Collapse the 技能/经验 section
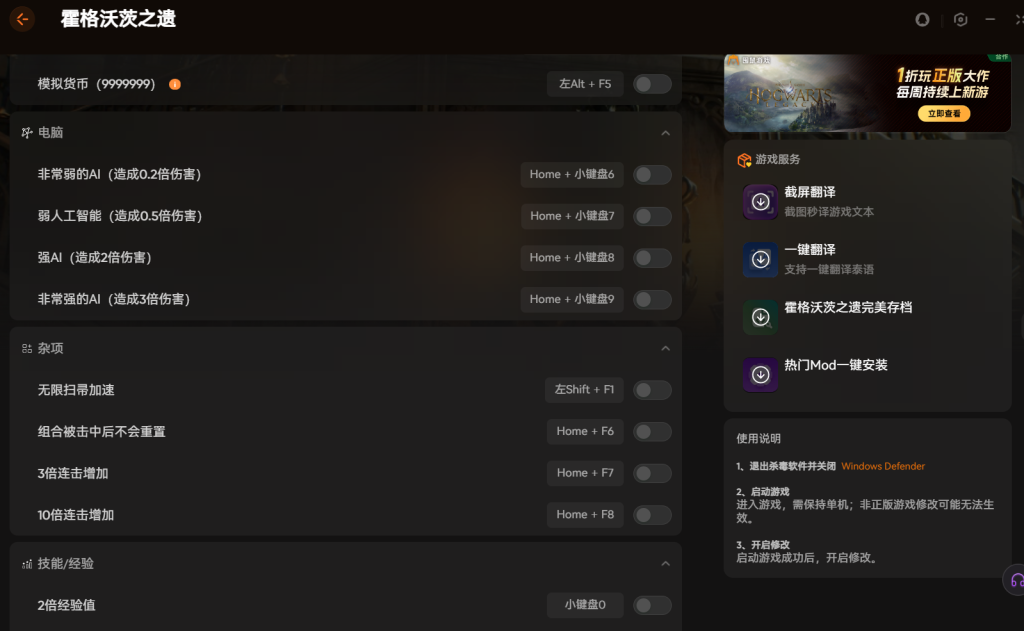1024x631 pixels. pos(665,564)
